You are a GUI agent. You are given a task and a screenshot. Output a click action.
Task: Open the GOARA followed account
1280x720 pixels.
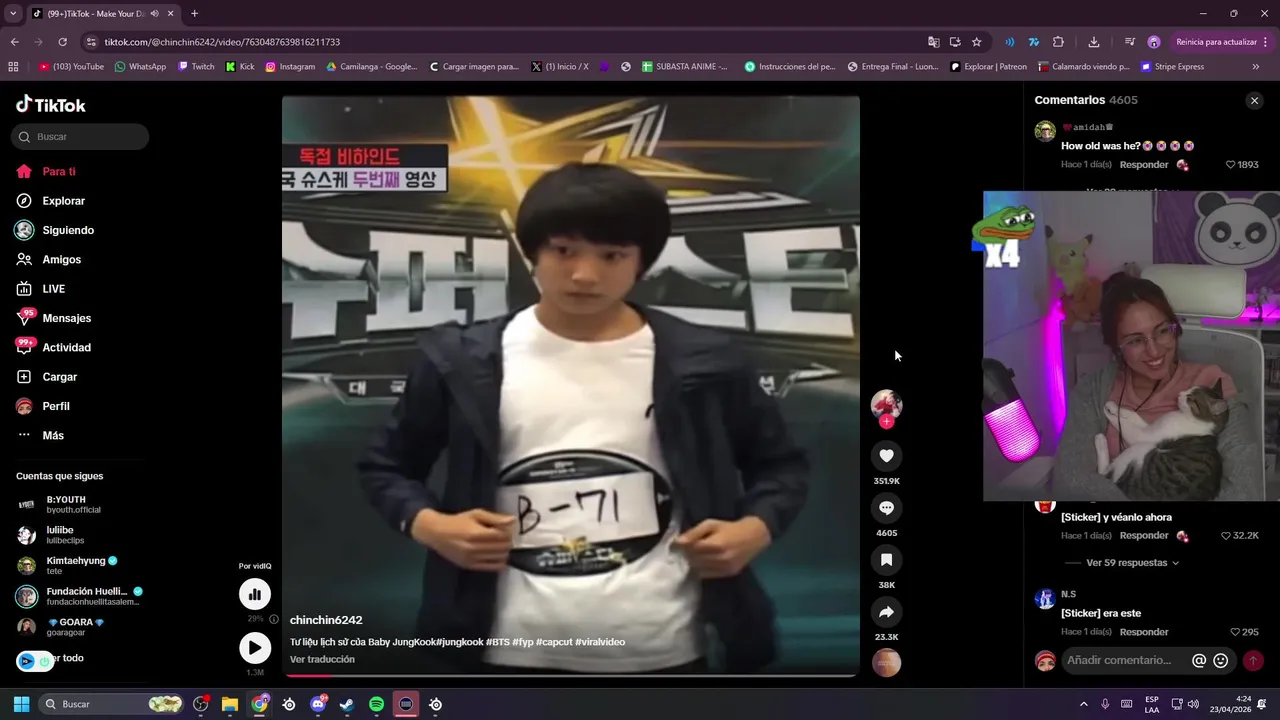tap(62, 627)
